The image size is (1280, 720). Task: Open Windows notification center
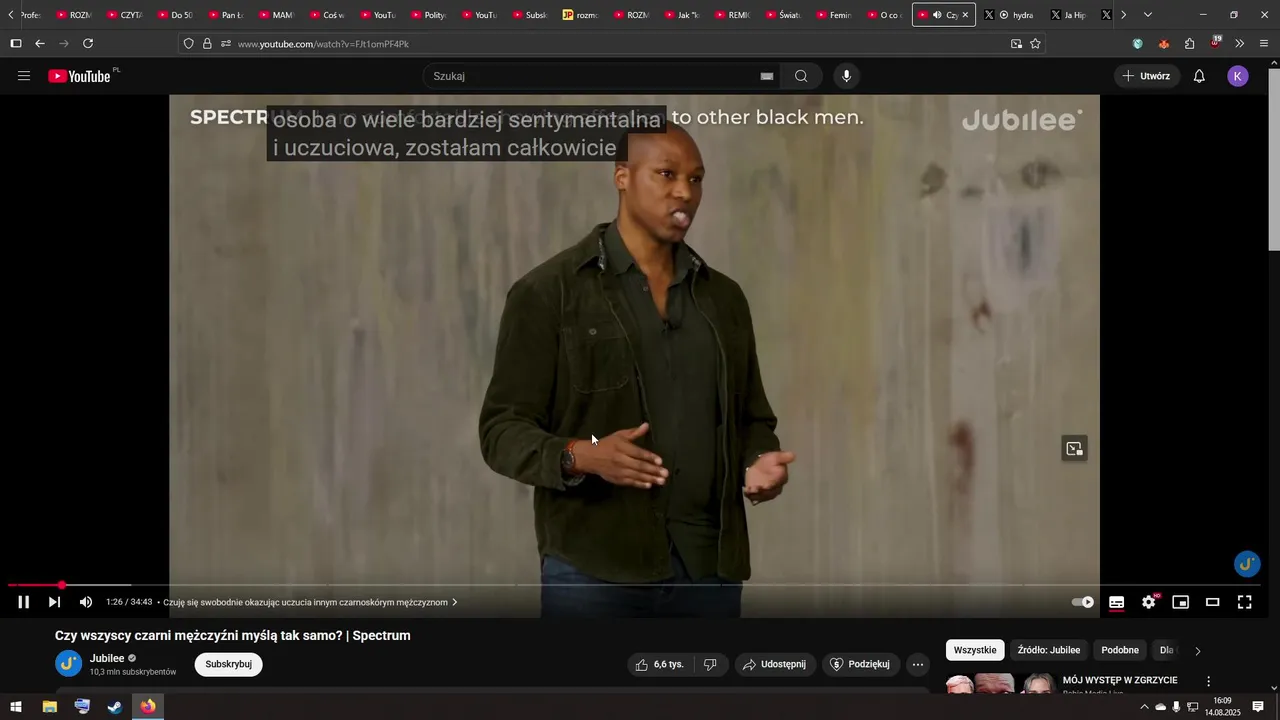(x=1258, y=707)
